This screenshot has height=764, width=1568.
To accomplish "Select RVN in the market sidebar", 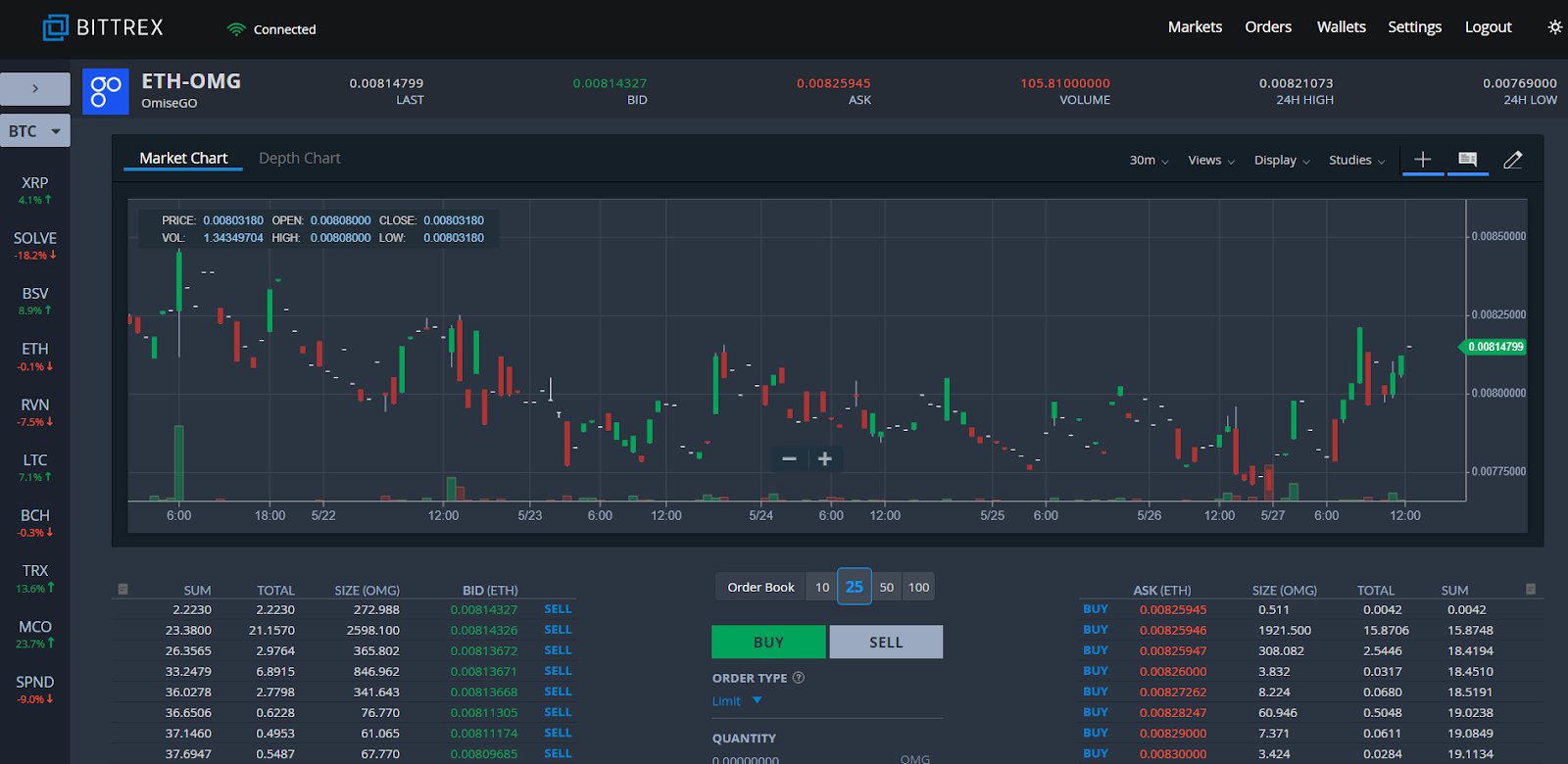I will tap(35, 411).
